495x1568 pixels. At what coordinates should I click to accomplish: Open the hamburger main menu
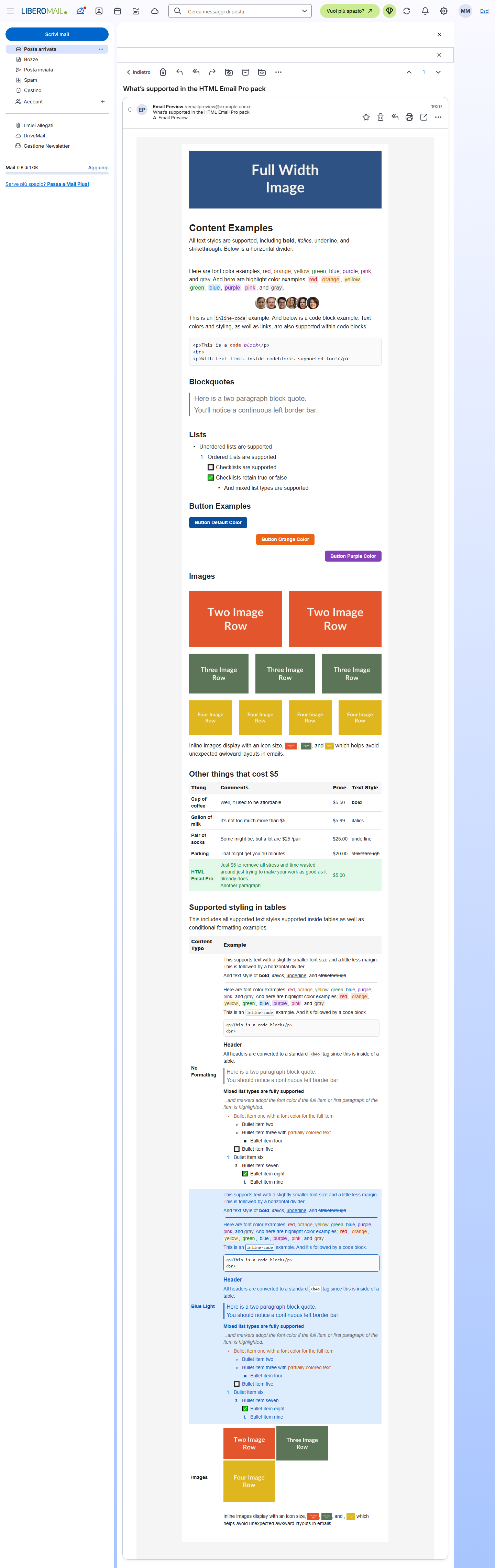pyautogui.click(x=10, y=11)
